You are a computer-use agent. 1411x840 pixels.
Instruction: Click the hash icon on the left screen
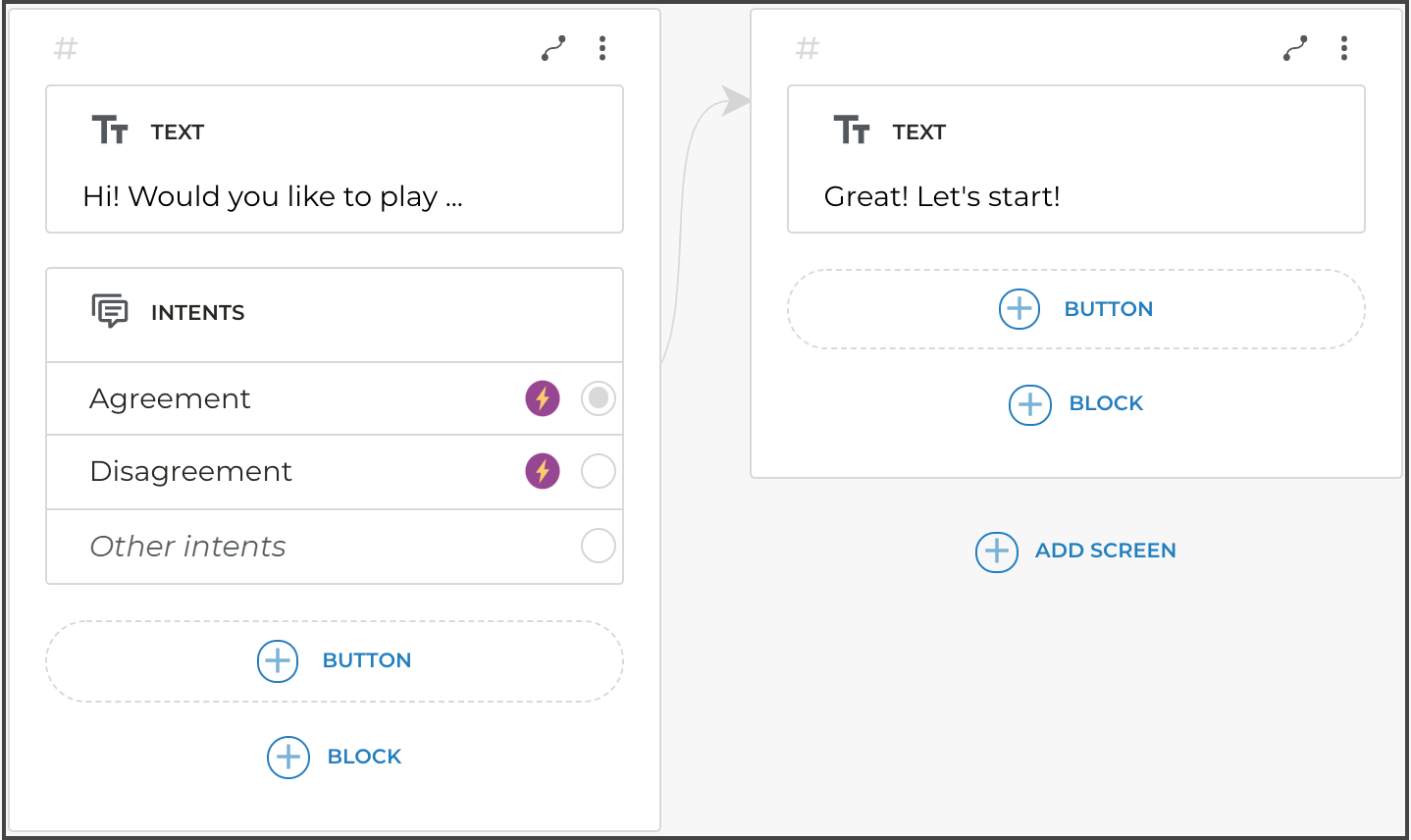coord(66,48)
